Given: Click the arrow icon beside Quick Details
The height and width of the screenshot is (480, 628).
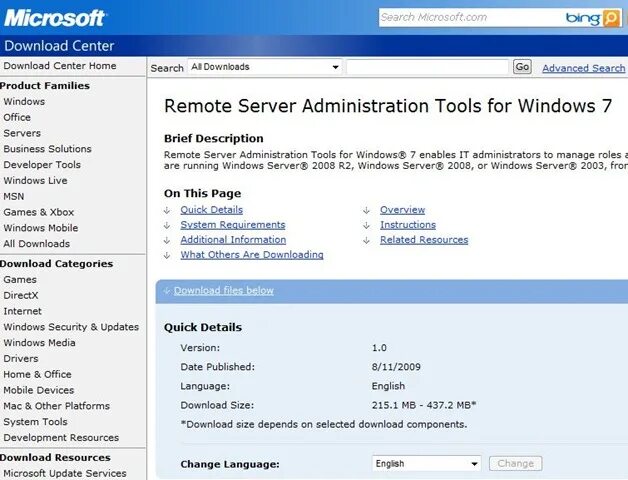Looking at the screenshot, I should coord(167,210).
